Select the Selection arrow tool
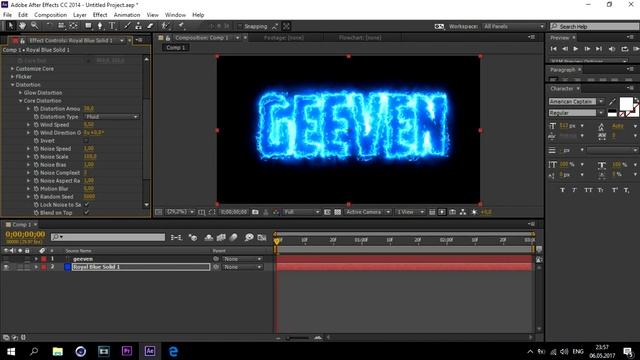The width and height of the screenshot is (640, 360). click(x=11, y=26)
